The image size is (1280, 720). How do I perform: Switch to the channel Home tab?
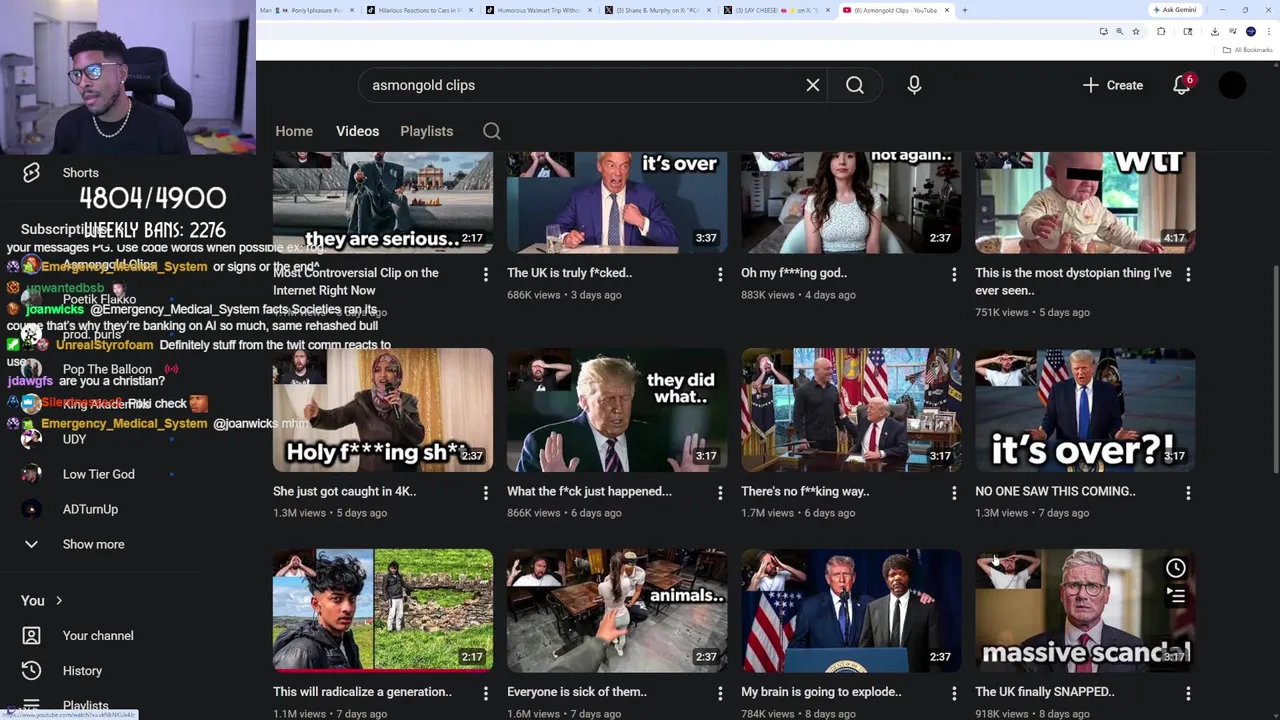[294, 131]
